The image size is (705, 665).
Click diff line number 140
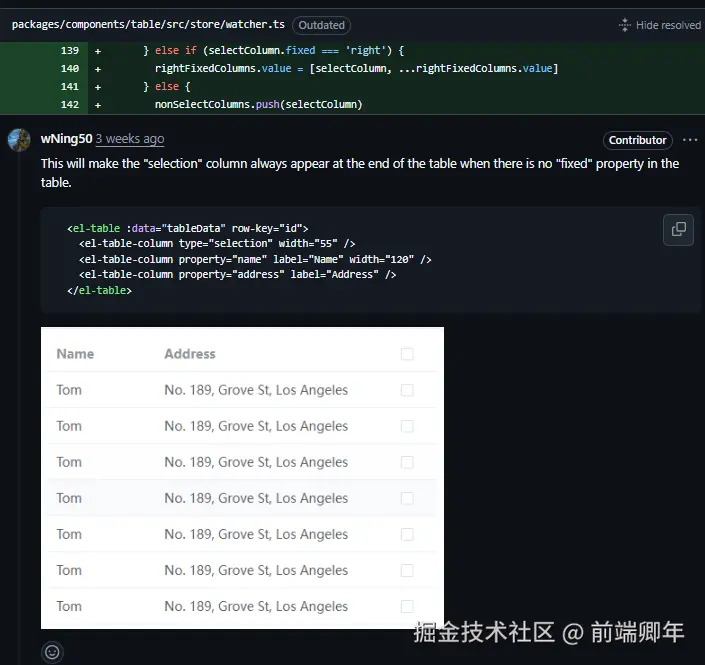pos(70,68)
